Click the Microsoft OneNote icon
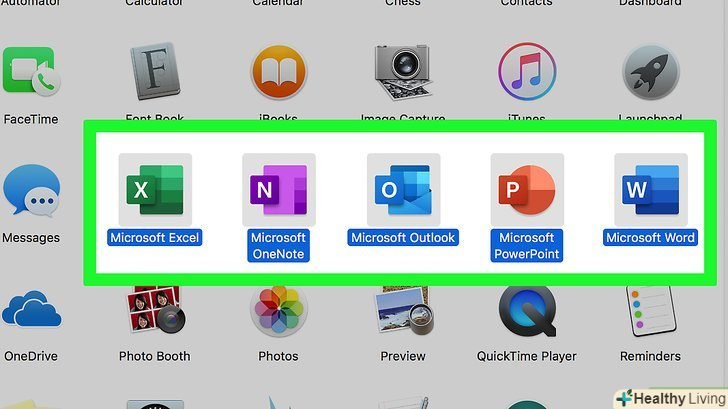728x409 pixels. pyautogui.click(x=279, y=190)
